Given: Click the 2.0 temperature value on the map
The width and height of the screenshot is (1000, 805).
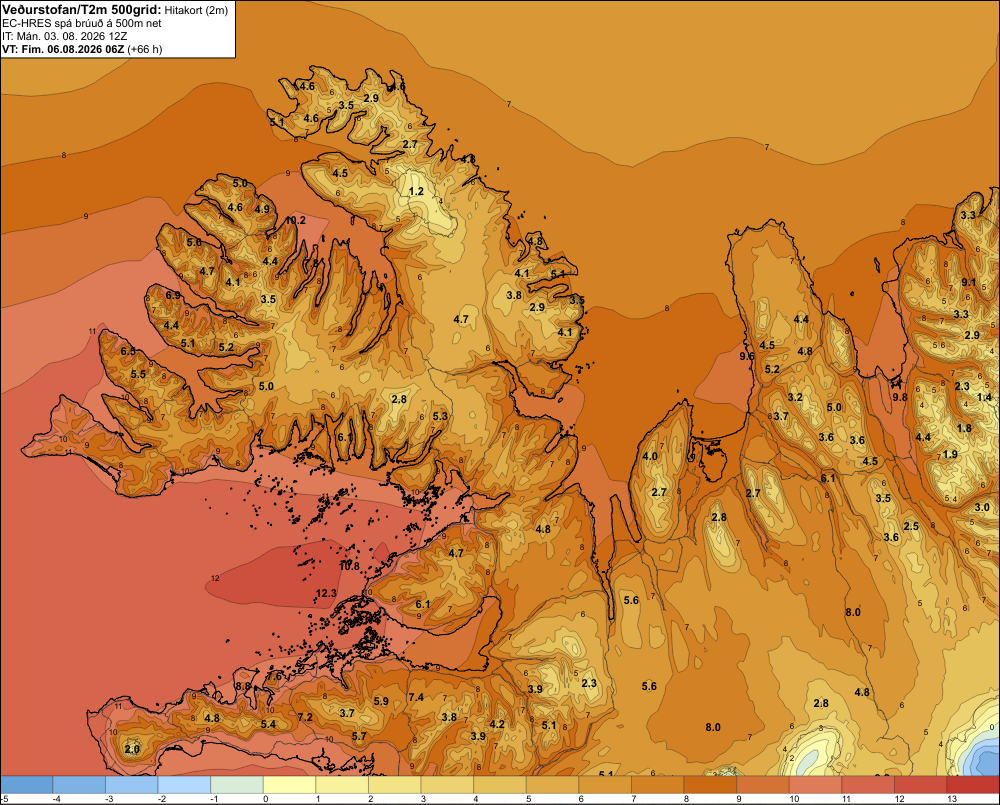Looking at the screenshot, I should pos(132,749).
